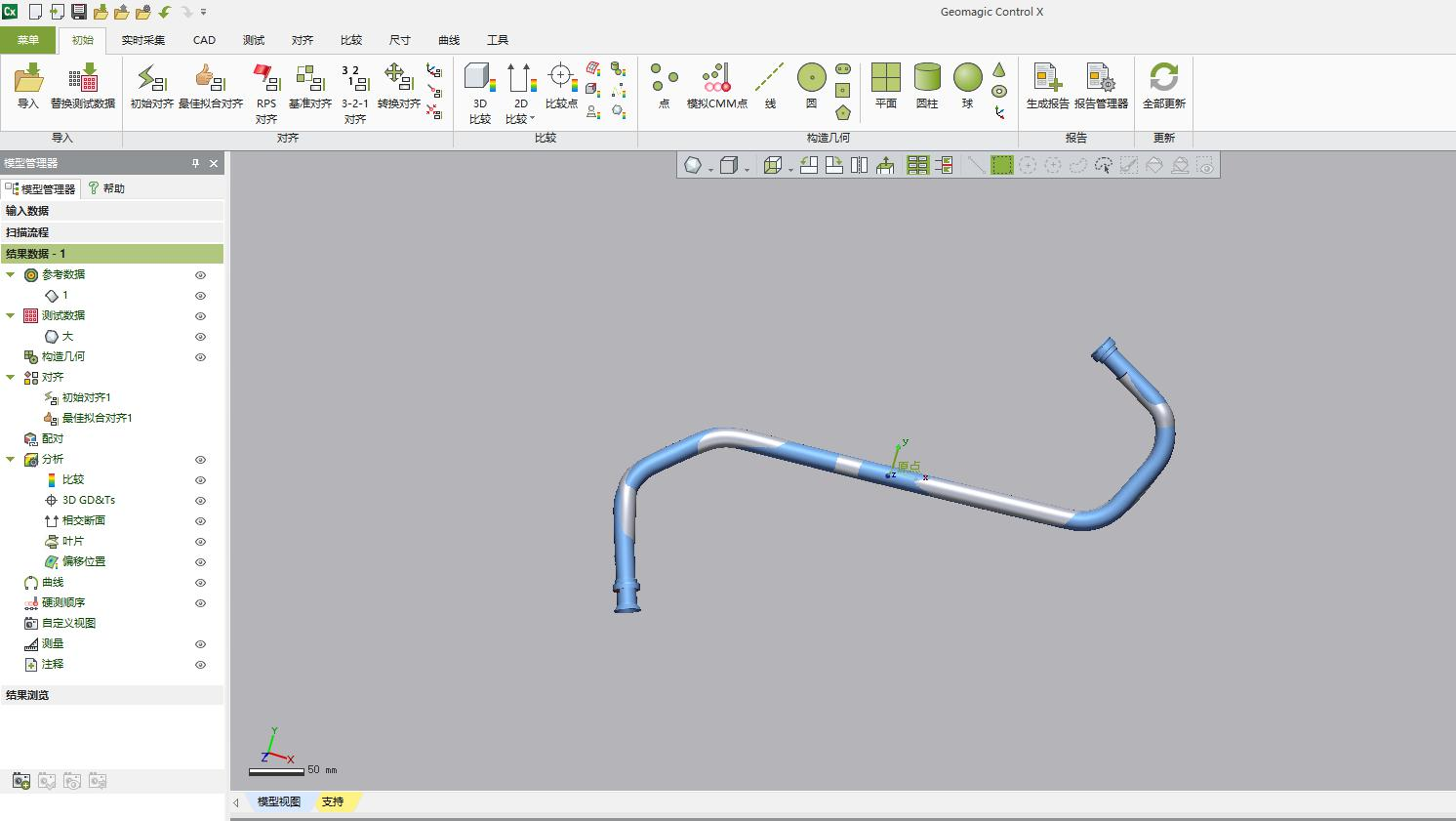The width and height of the screenshot is (1456, 821).
Task: Create a 圆柱 (cylinder) geometry
Action: [x=927, y=86]
